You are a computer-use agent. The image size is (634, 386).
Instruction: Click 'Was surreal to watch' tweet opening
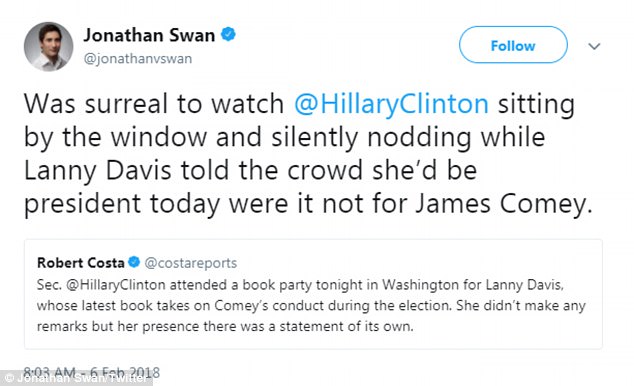(x=154, y=104)
